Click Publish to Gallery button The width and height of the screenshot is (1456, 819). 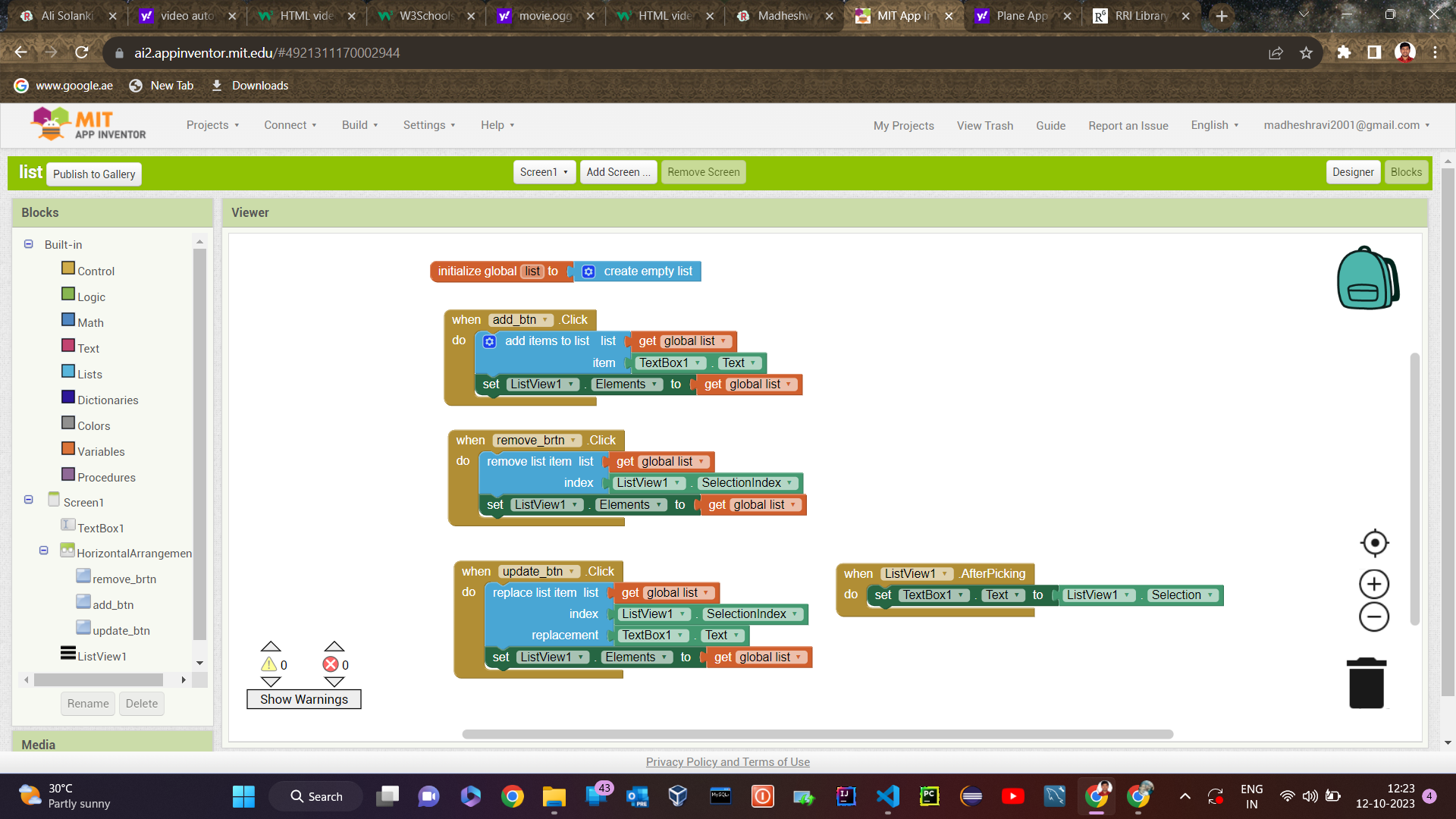(94, 174)
